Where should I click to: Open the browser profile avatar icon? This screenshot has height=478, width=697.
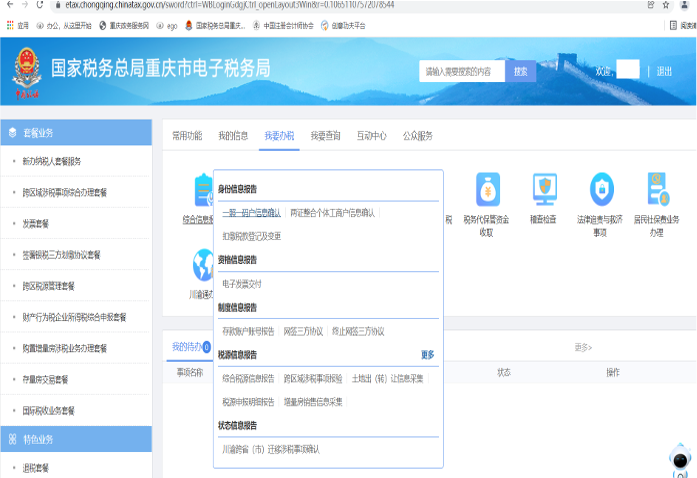tap(685, 5)
